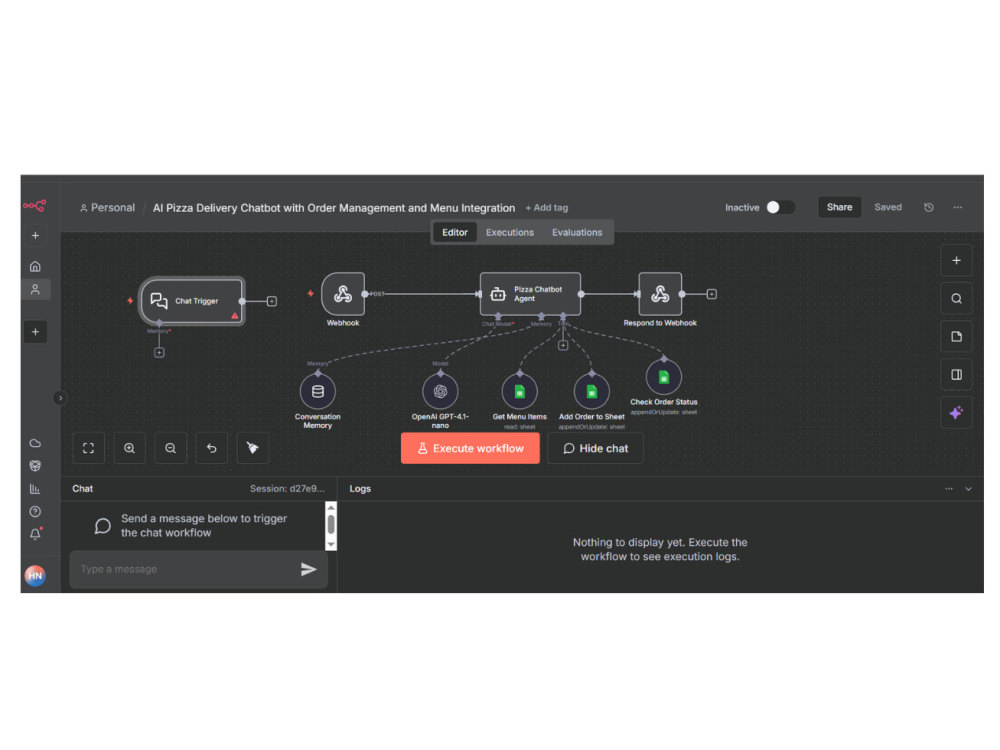Open the Personal user icon in the sidebar

coord(35,290)
